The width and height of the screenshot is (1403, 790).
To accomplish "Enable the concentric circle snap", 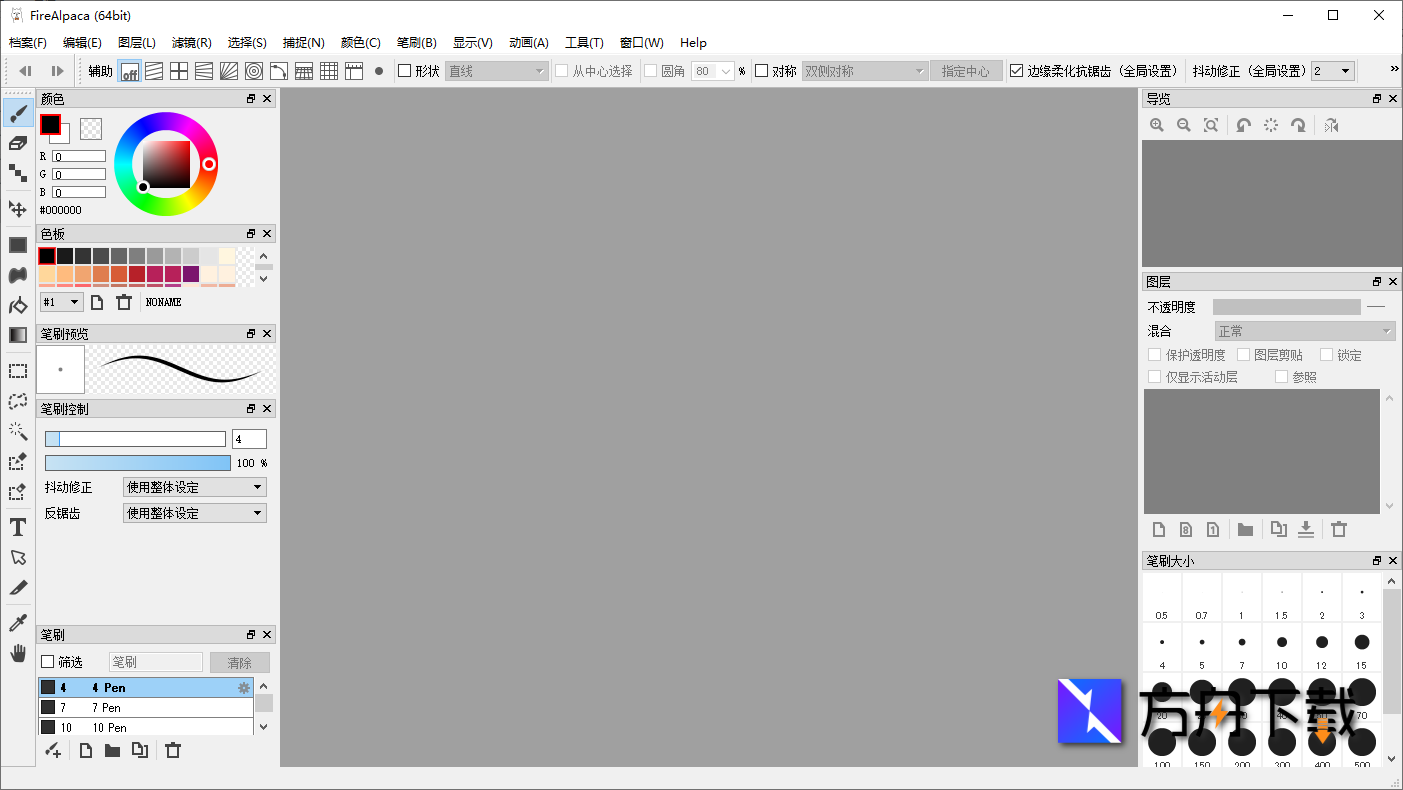I will click(x=252, y=71).
